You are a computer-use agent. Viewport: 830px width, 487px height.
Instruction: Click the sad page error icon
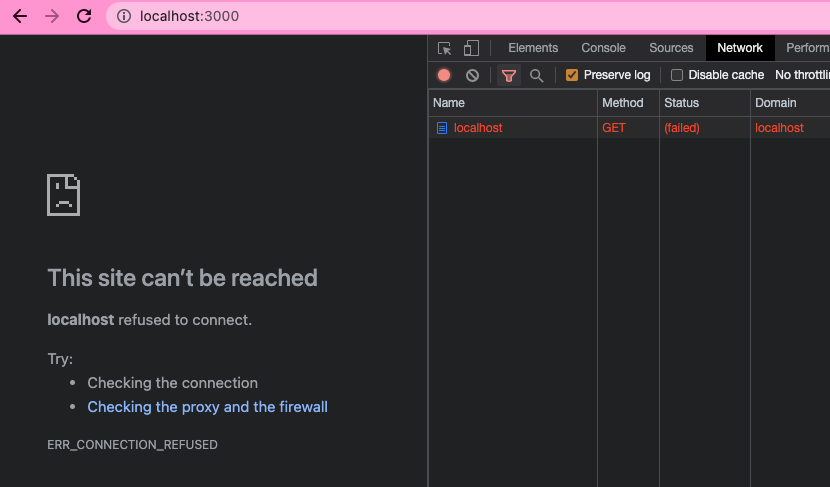pos(64,195)
